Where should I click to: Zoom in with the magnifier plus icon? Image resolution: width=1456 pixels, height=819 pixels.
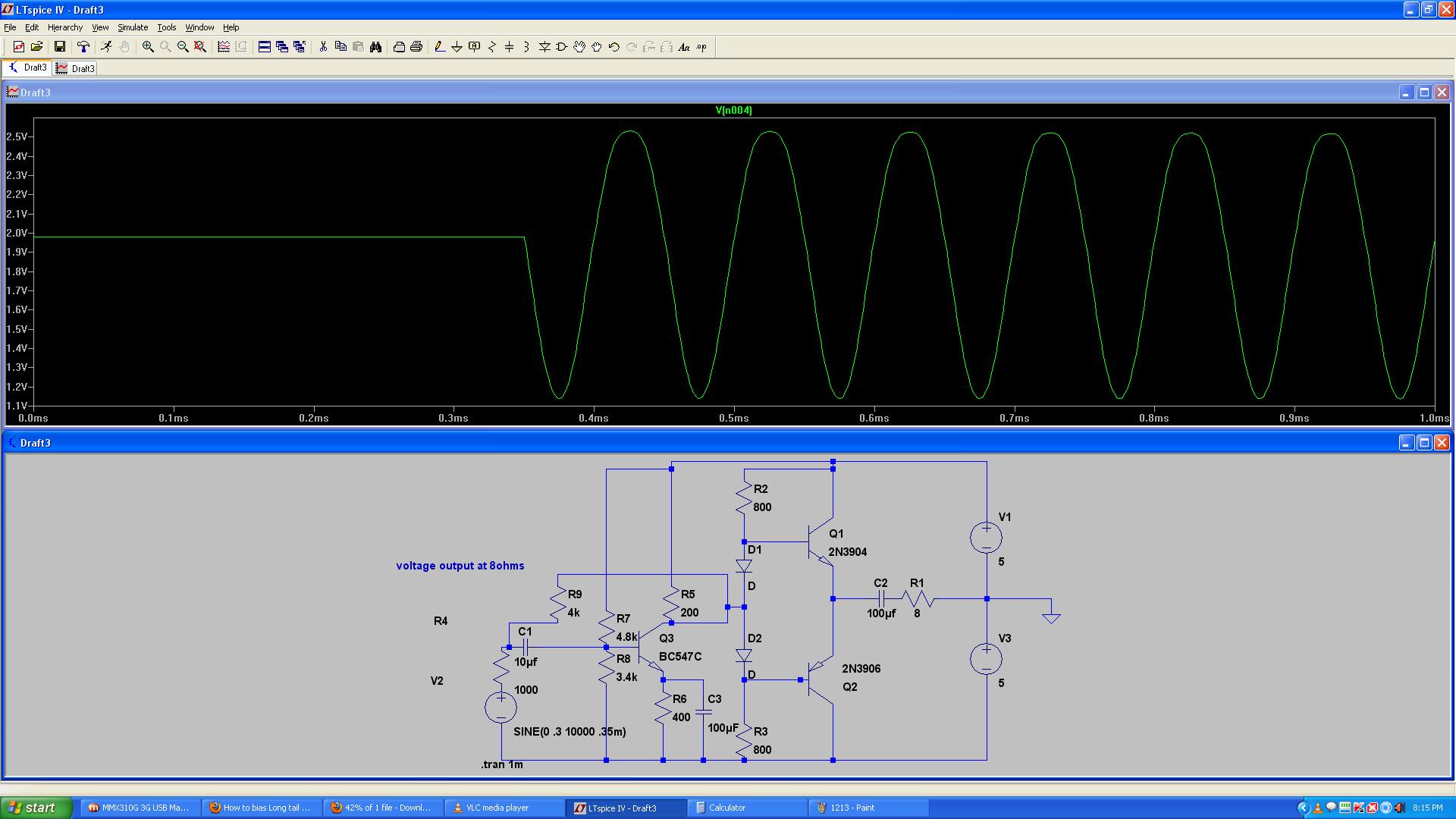pyautogui.click(x=148, y=47)
